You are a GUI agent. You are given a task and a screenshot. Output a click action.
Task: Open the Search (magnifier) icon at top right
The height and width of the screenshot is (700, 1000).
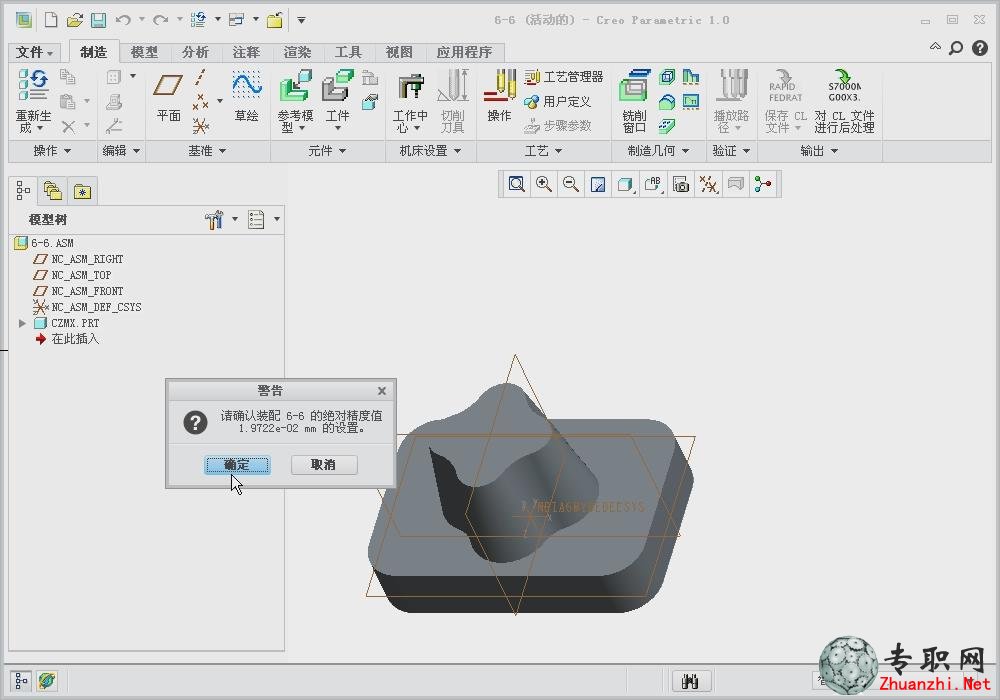[956, 48]
